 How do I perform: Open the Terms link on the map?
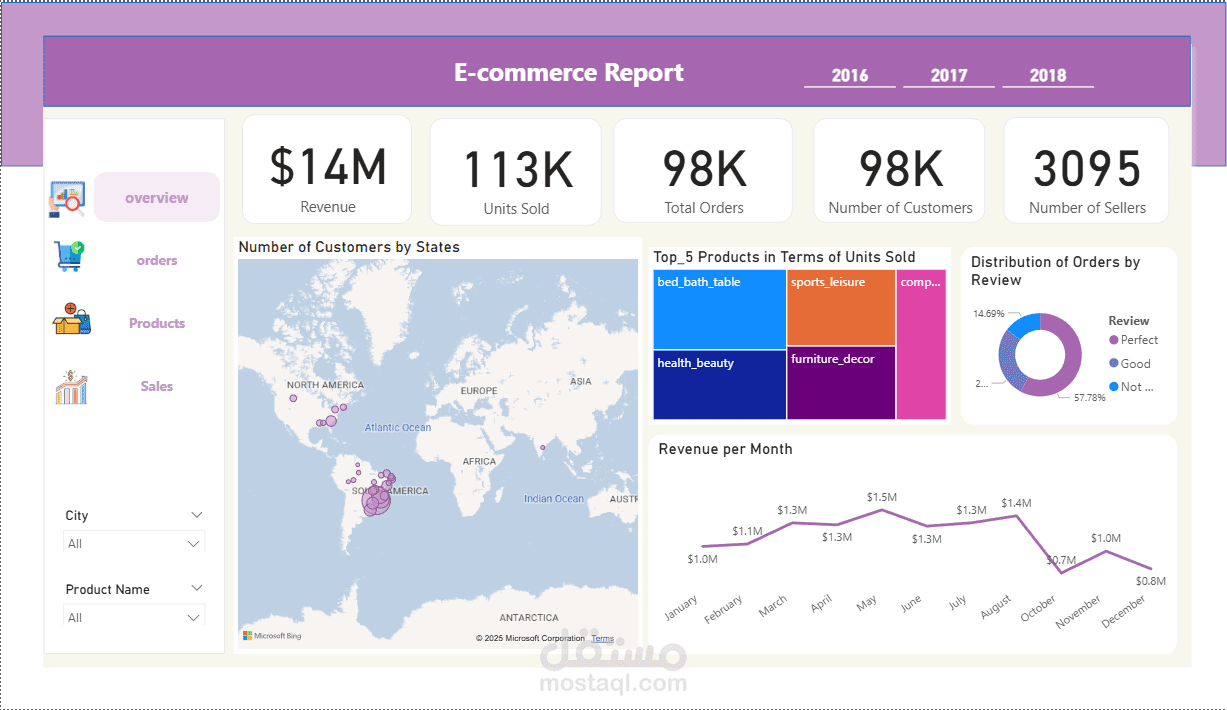pos(601,637)
